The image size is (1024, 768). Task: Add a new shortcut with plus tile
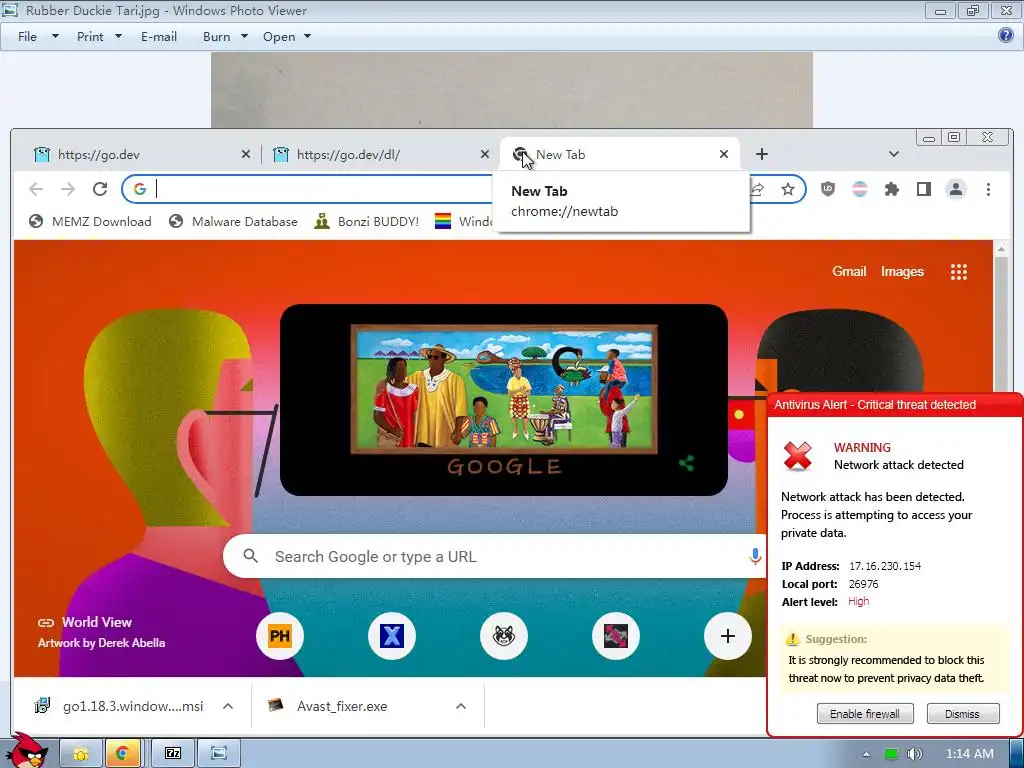click(x=728, y=636)
